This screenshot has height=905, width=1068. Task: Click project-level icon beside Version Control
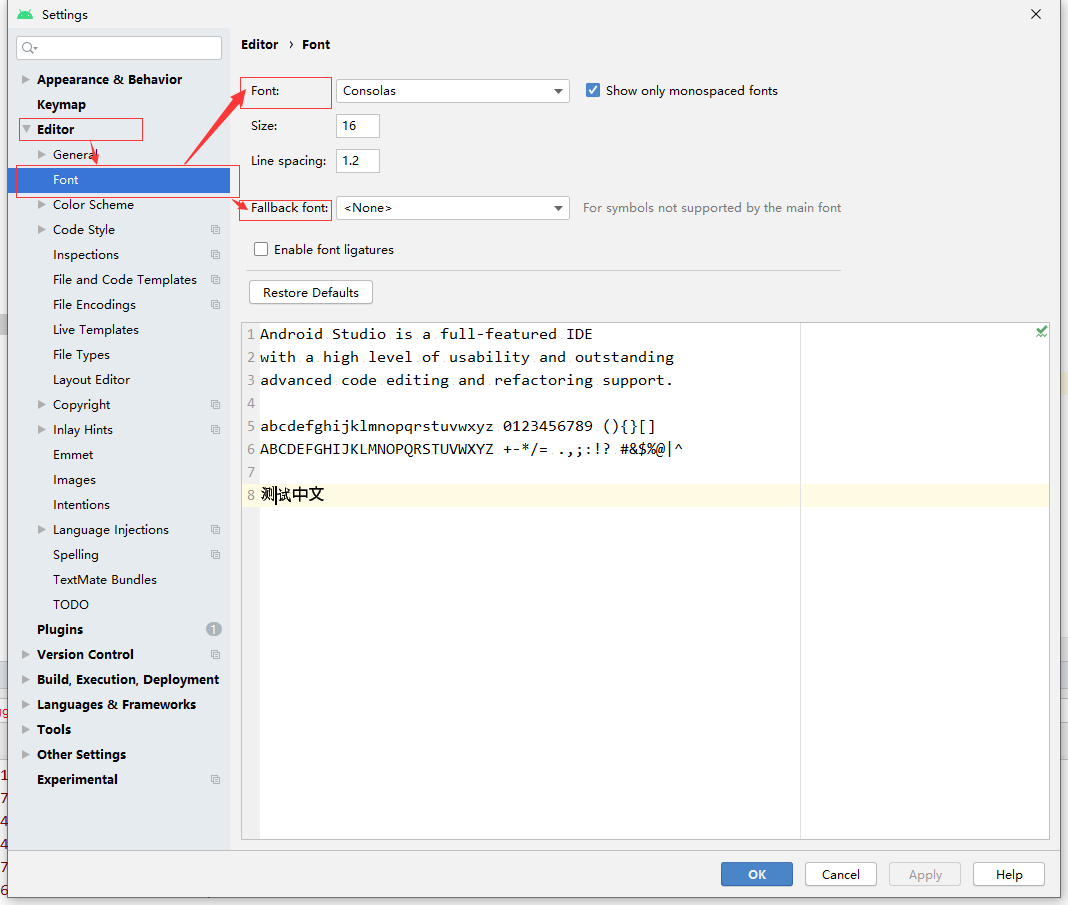(x=215, y=654)
